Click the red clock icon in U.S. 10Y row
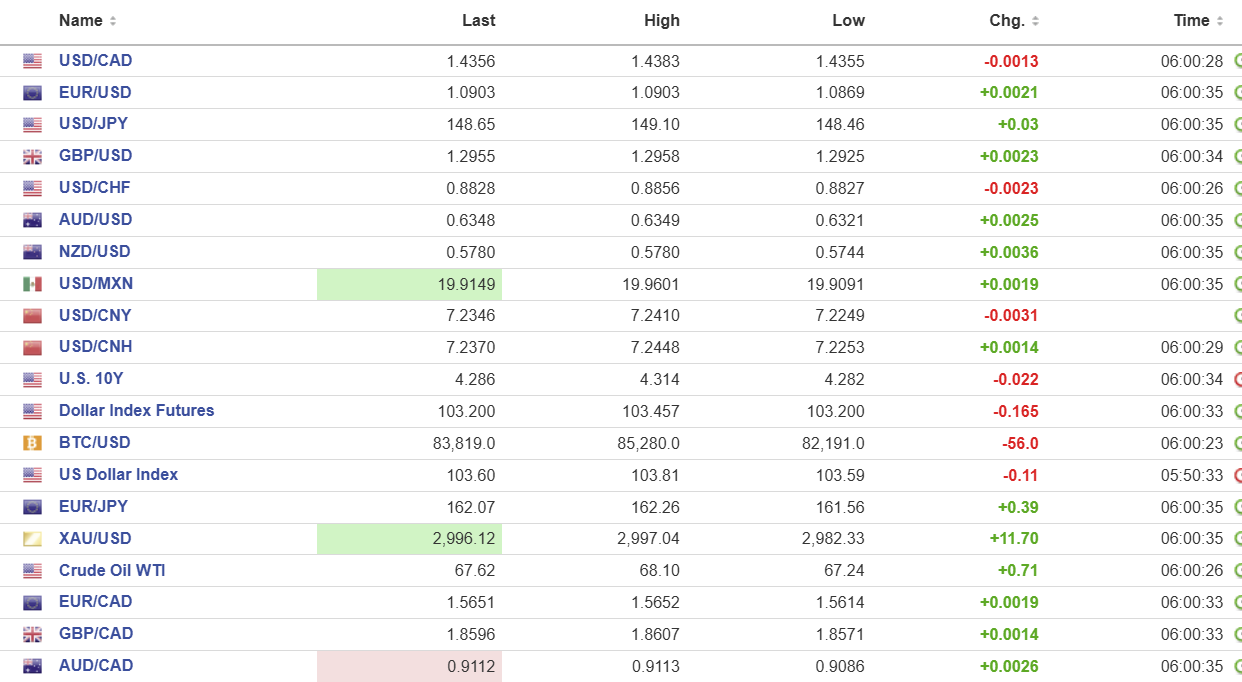Viewport: 1242px width, 682px height. 1237,379
